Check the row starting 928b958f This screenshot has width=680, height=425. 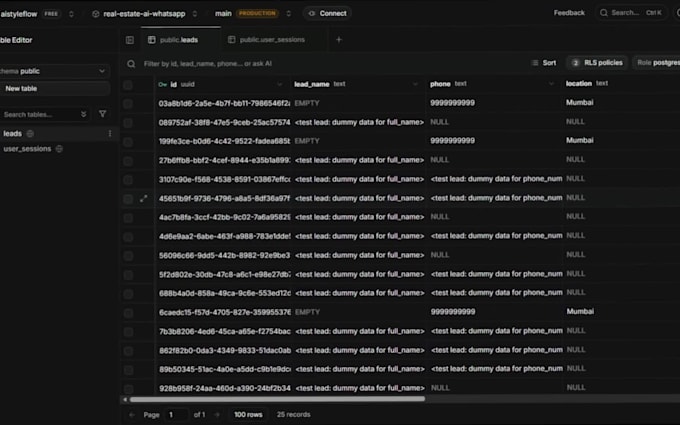click(x=128, y=389)
